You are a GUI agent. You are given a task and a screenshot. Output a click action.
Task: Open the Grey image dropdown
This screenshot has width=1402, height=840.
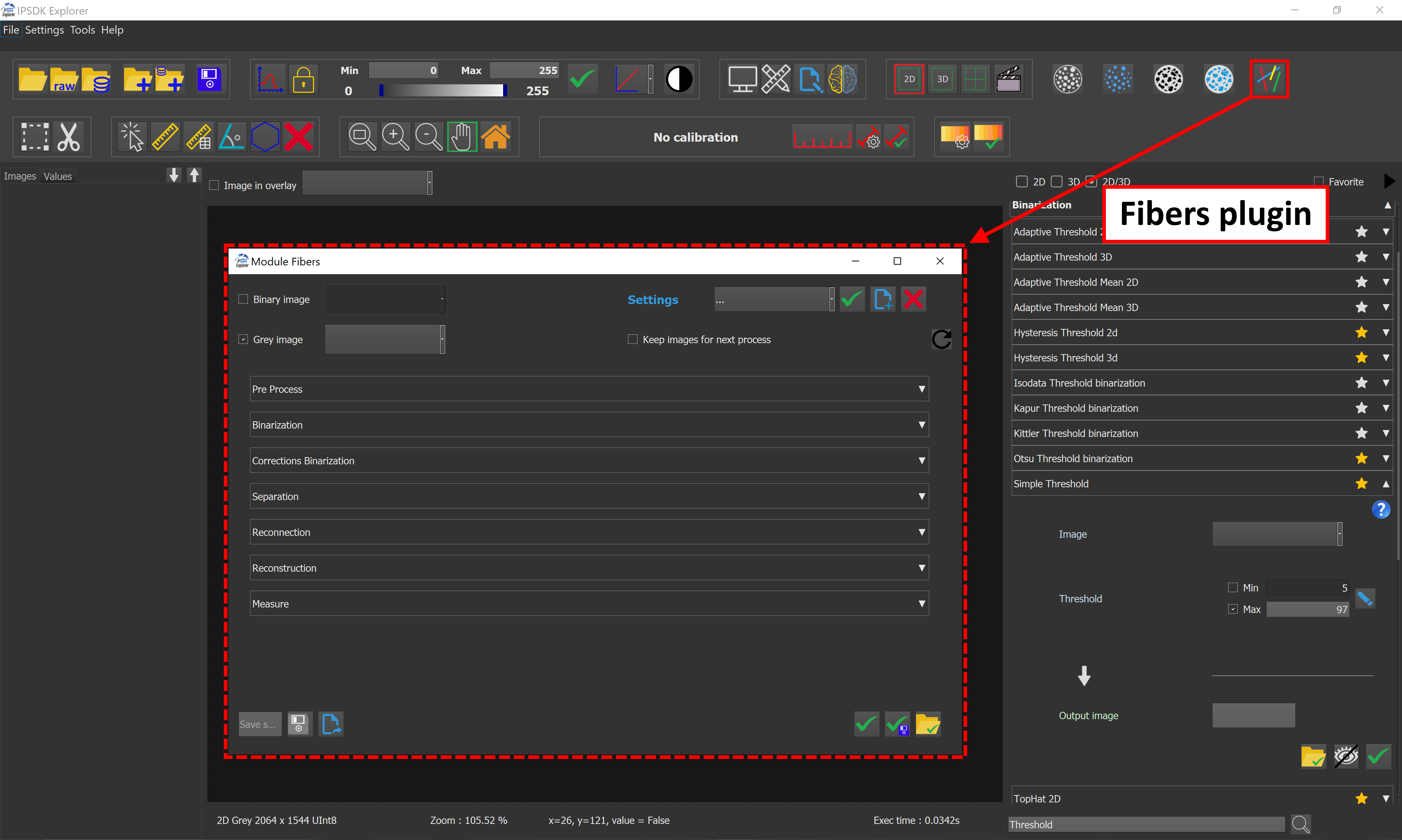[385, 339]
